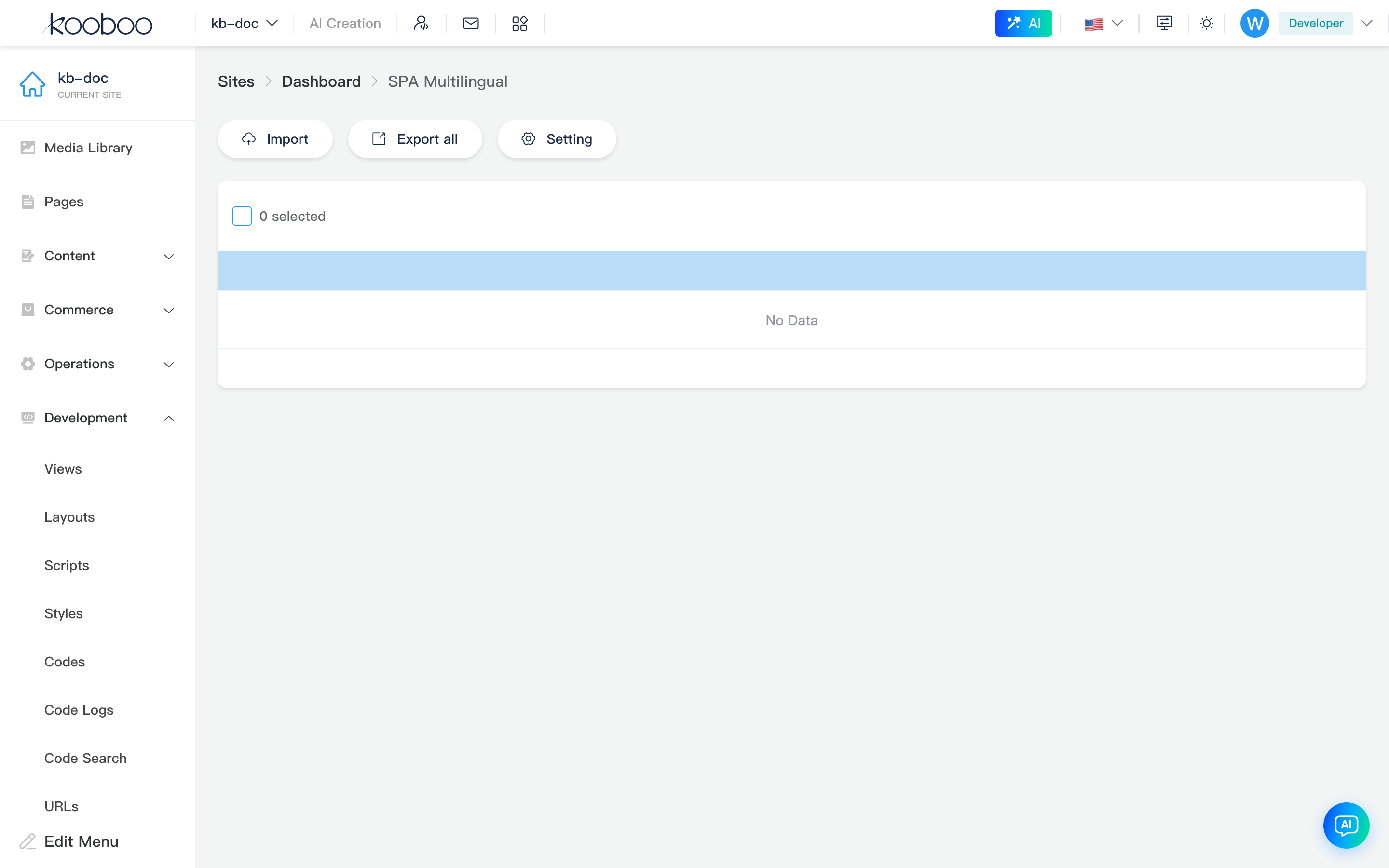Click the W user avatar

[1255, 24]
